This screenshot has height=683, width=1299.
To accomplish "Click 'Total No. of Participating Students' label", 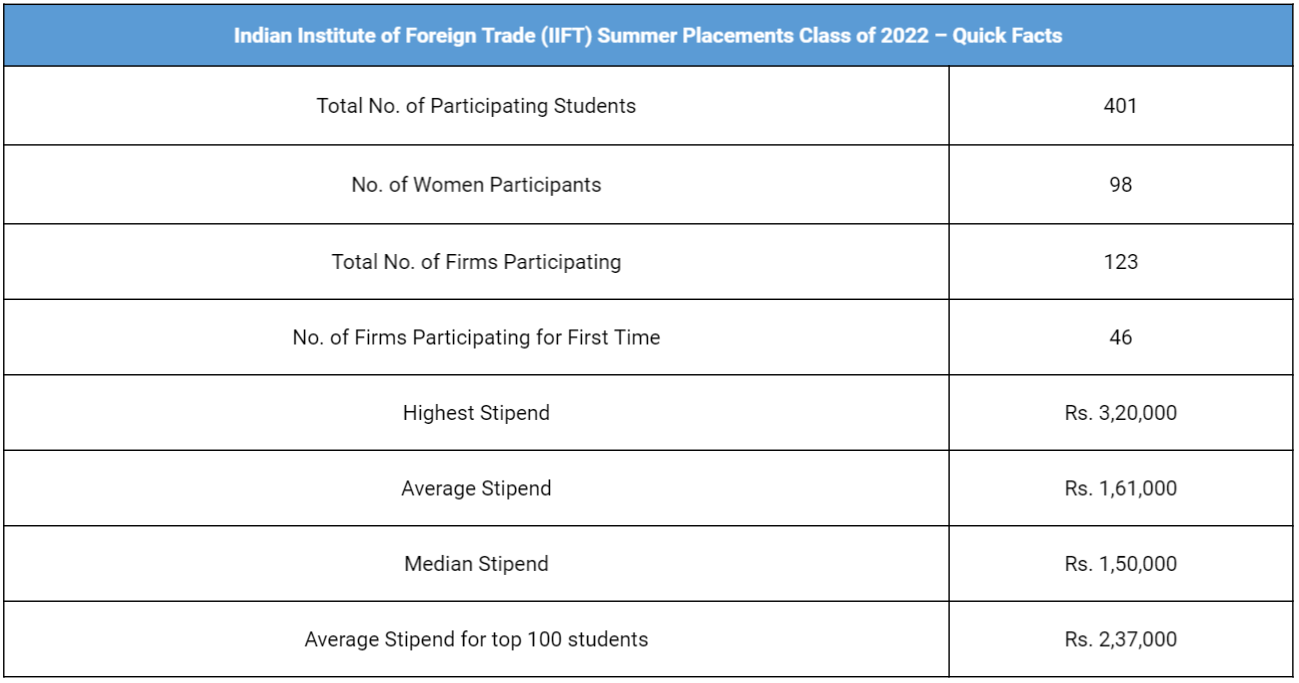I will 476,106.
